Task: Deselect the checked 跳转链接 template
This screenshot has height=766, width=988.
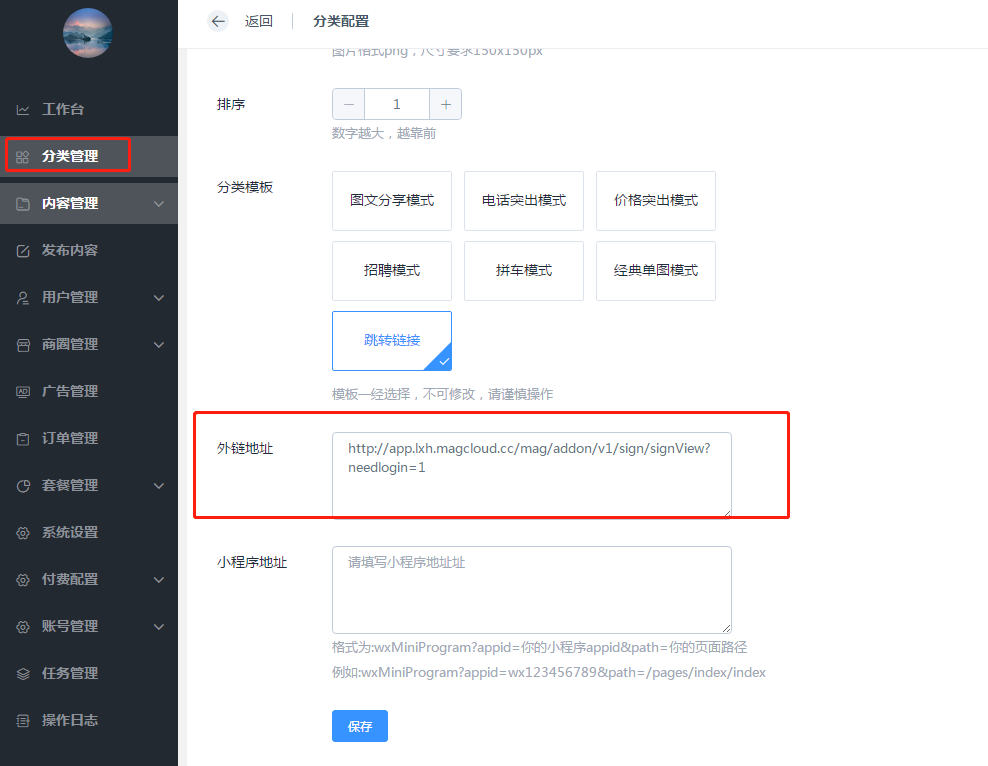Action: point(391,340)
